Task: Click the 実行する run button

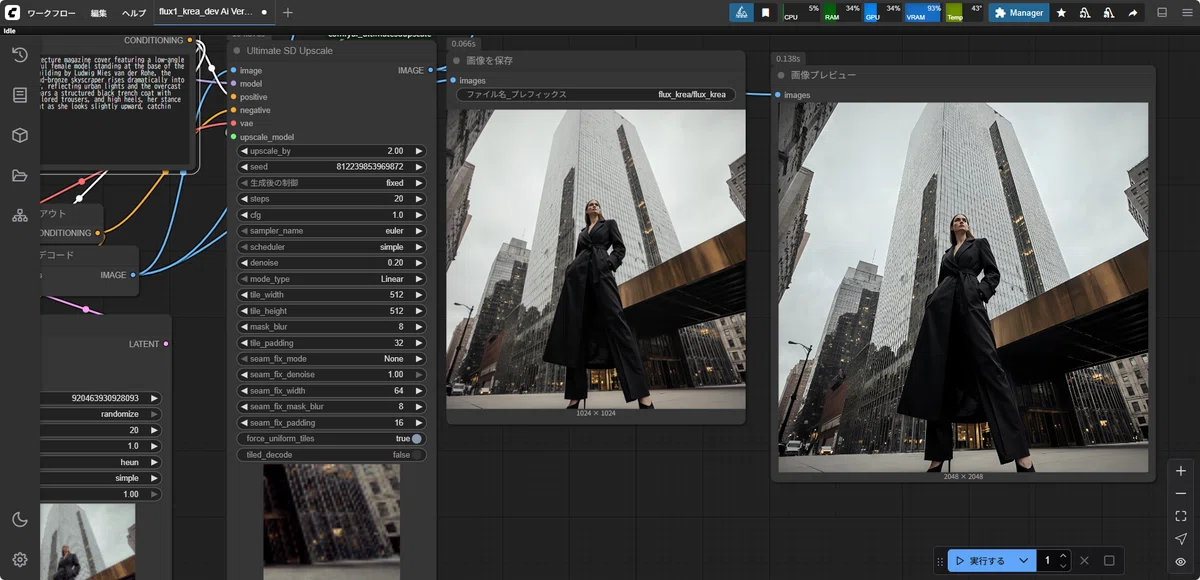Action: click(x=980, y=561)
